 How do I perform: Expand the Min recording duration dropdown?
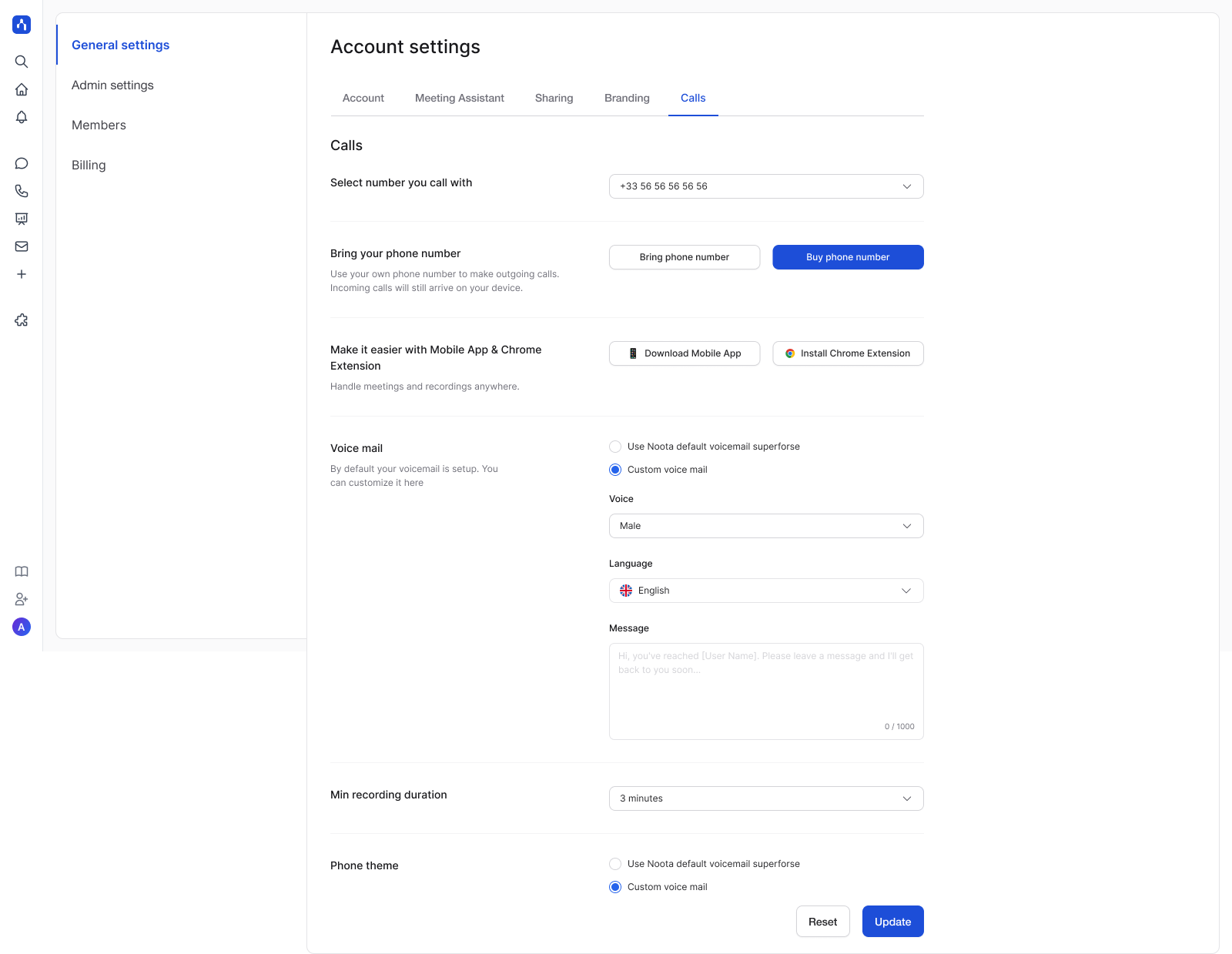tap(765, 798)
